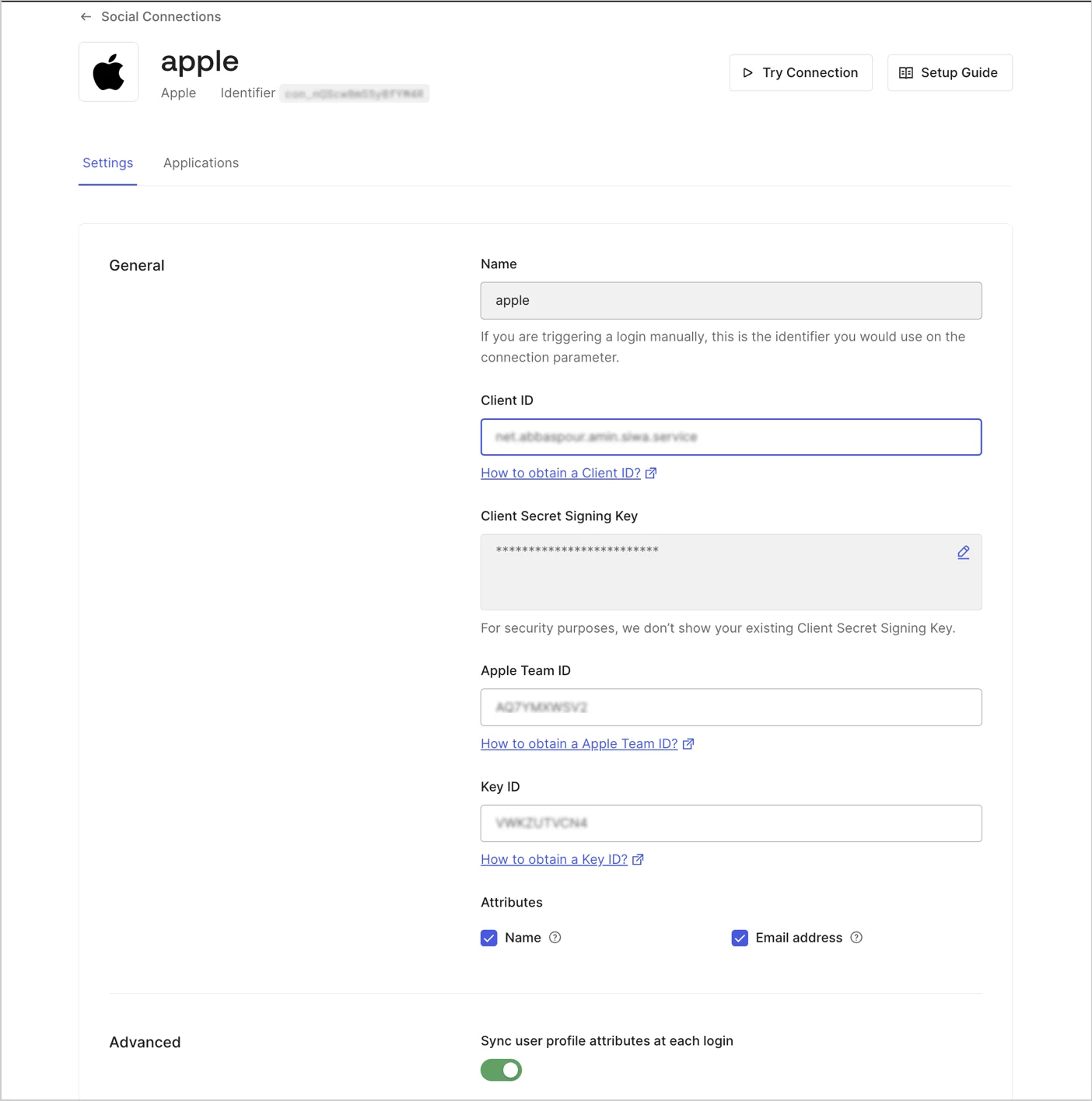Screen dimensions: 1092x1101
Task: Click the play icon in Try Connection
Action: [747, 72]
